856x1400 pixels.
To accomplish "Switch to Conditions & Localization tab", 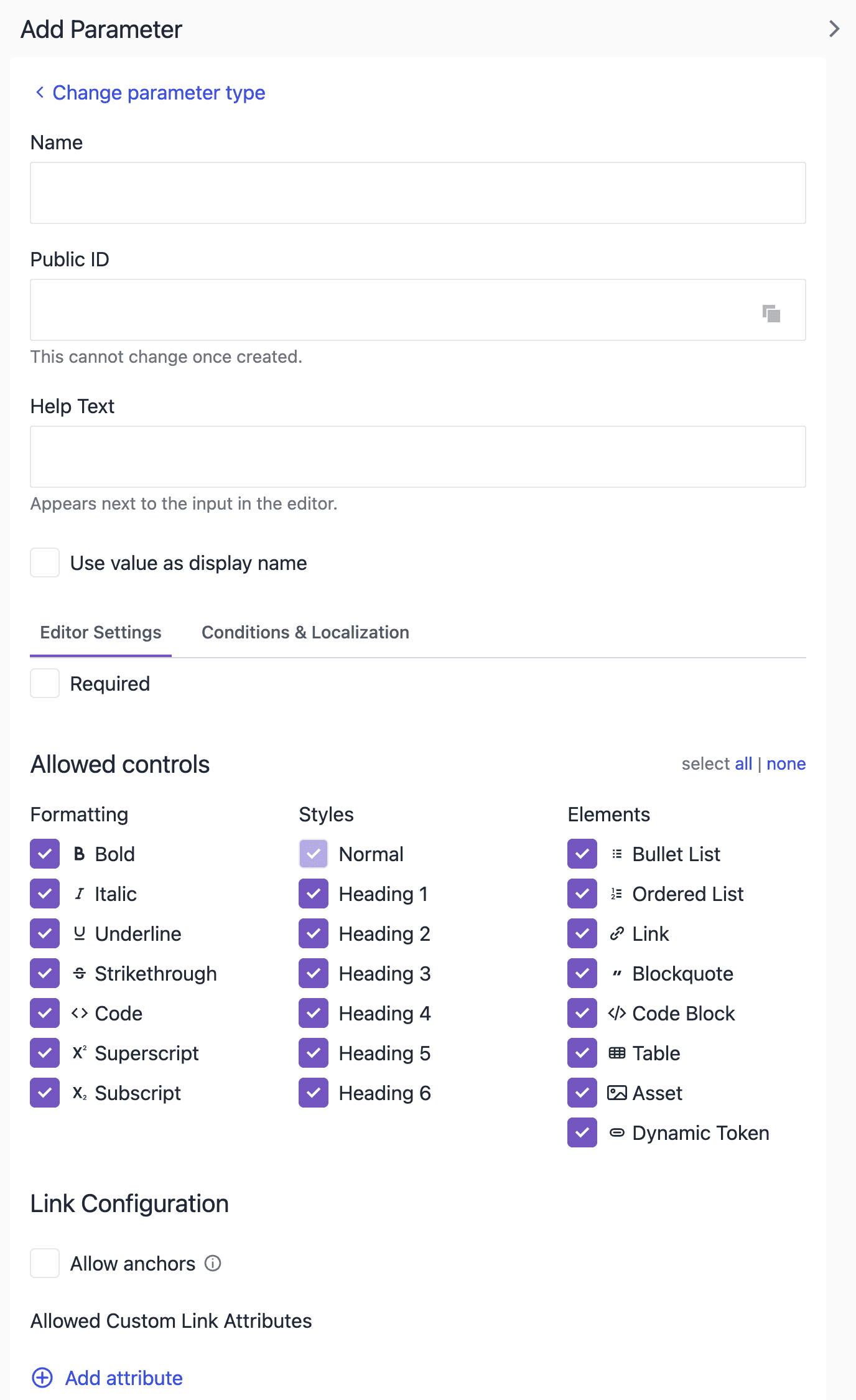I will coord(305,632).
